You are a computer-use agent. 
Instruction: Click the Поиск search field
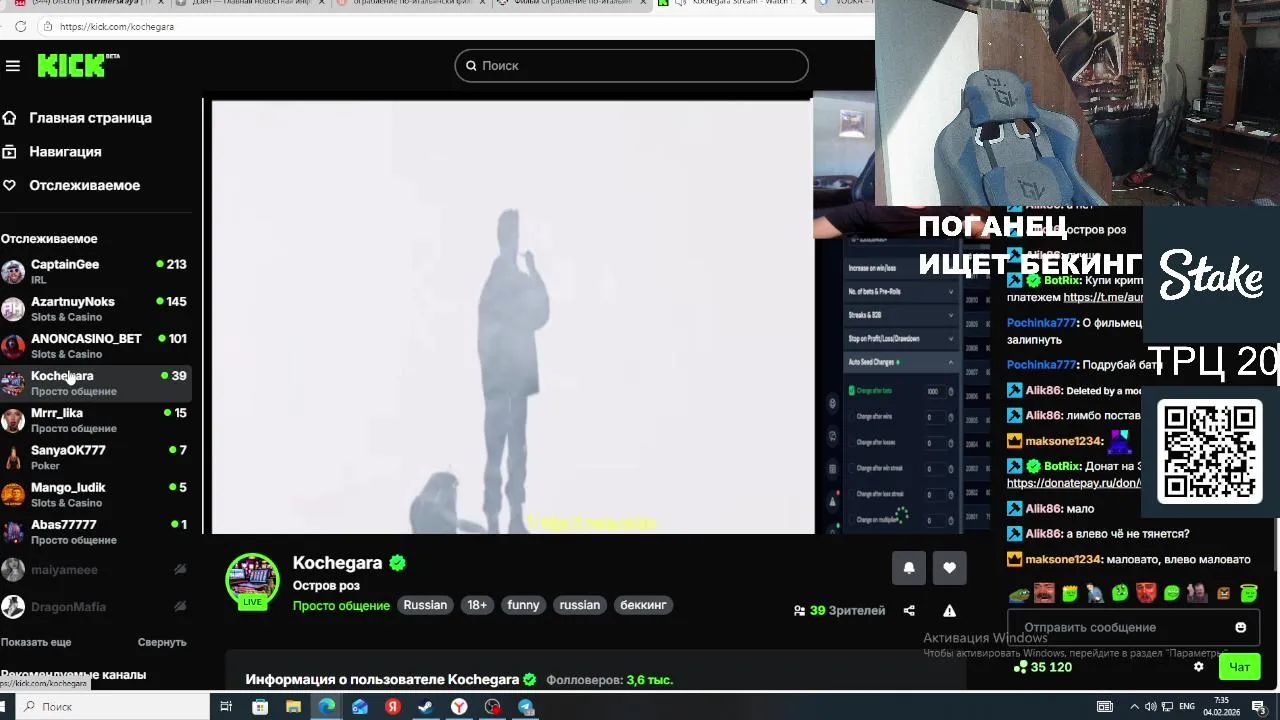click(631, 65)
